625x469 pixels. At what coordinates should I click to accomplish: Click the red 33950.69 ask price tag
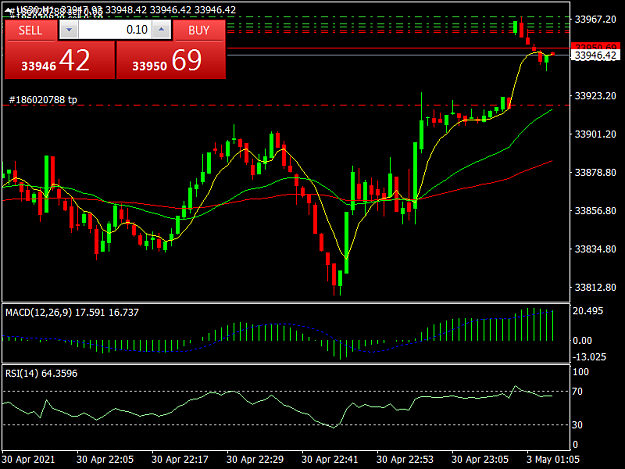point(596,47)
